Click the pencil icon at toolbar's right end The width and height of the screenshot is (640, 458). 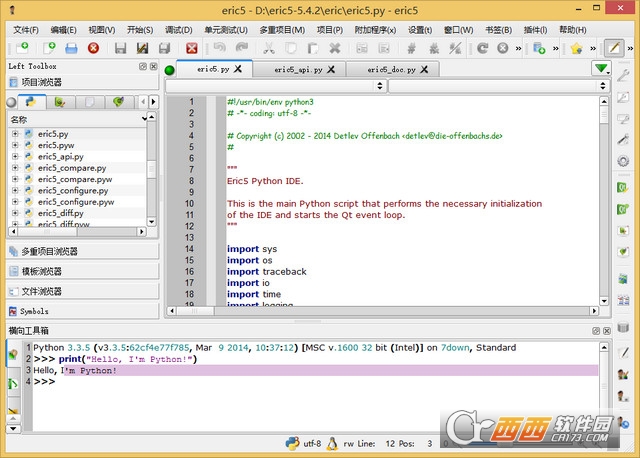(x=615, y=48)
